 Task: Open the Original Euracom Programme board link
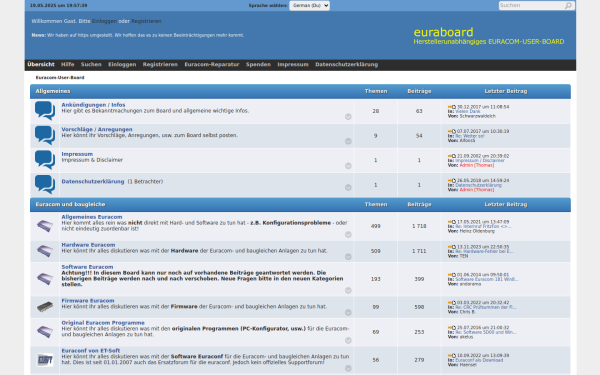click(x=103, y=323)
